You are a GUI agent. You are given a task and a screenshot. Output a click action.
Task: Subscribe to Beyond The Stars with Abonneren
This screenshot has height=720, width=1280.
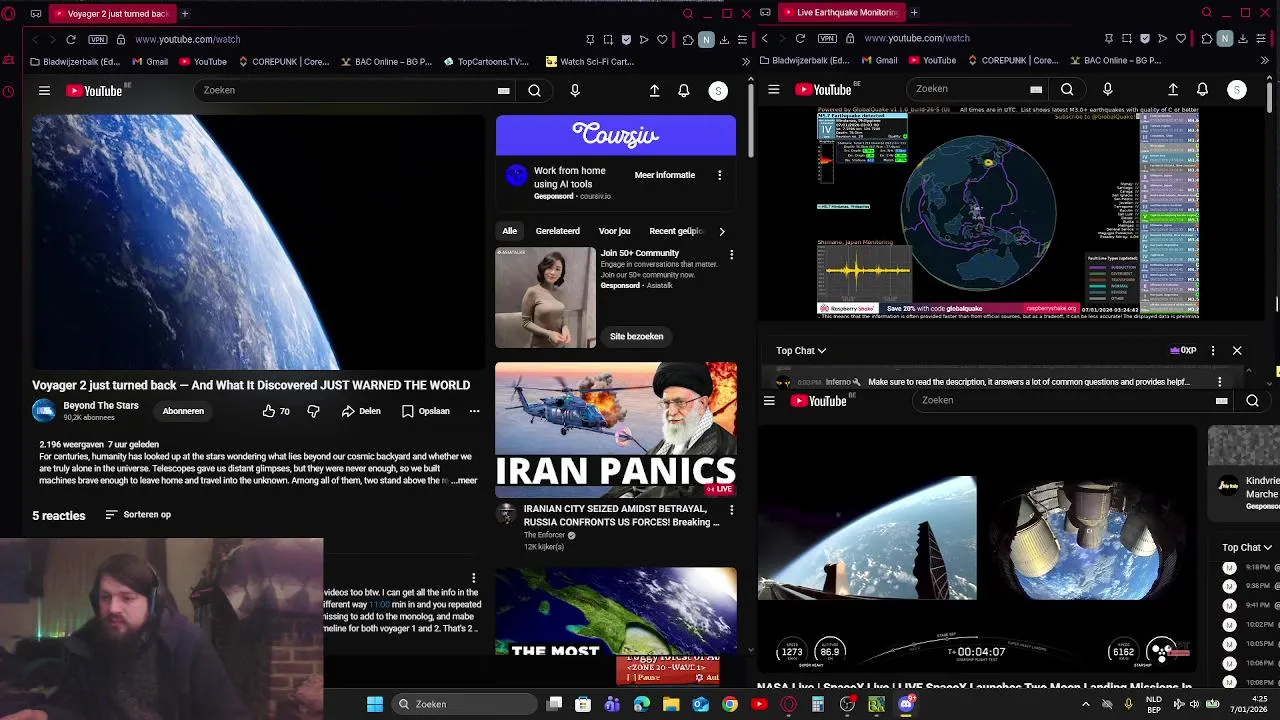pyautogui.click(x=183, y=411)
